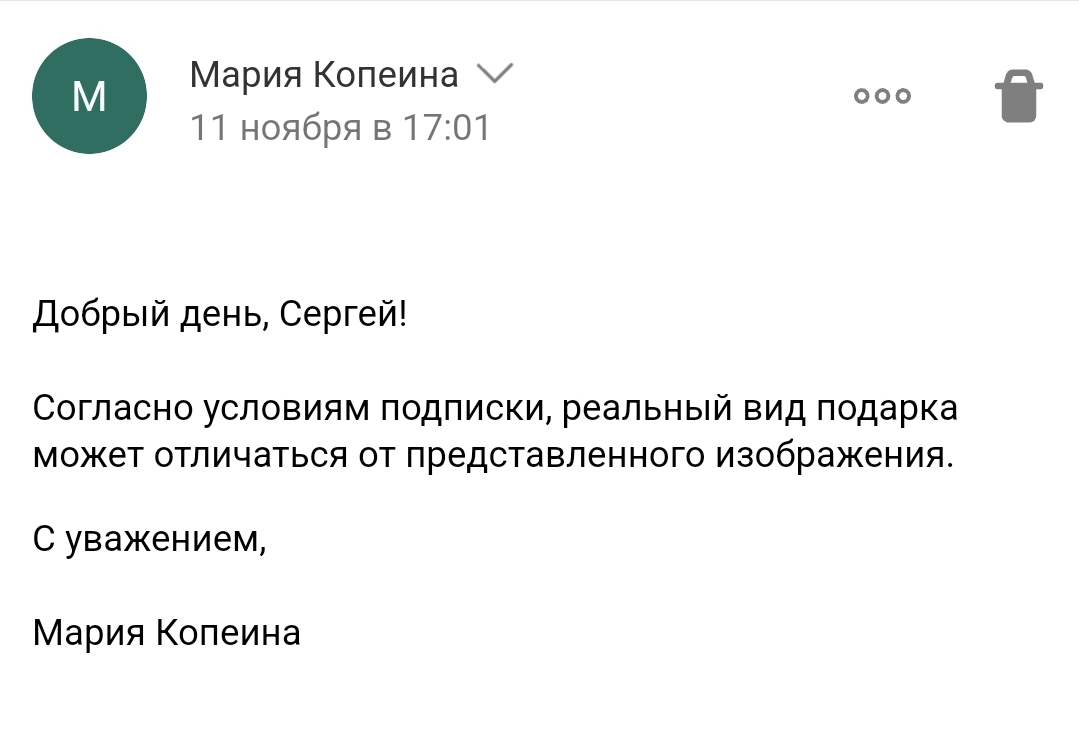Open the three-dot more options menu

coord(882,97)
